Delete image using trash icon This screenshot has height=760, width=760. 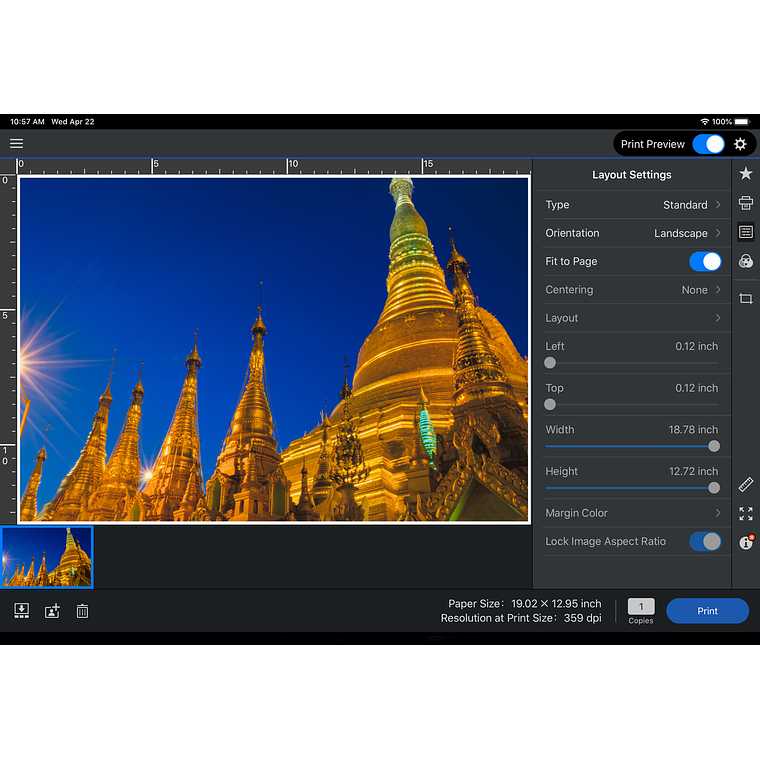[82, 611]
